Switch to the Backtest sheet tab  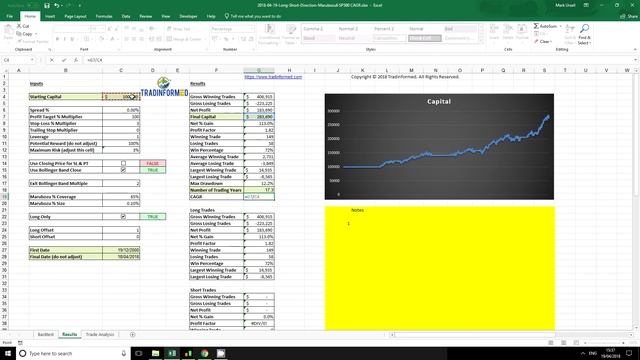[45, 334]
